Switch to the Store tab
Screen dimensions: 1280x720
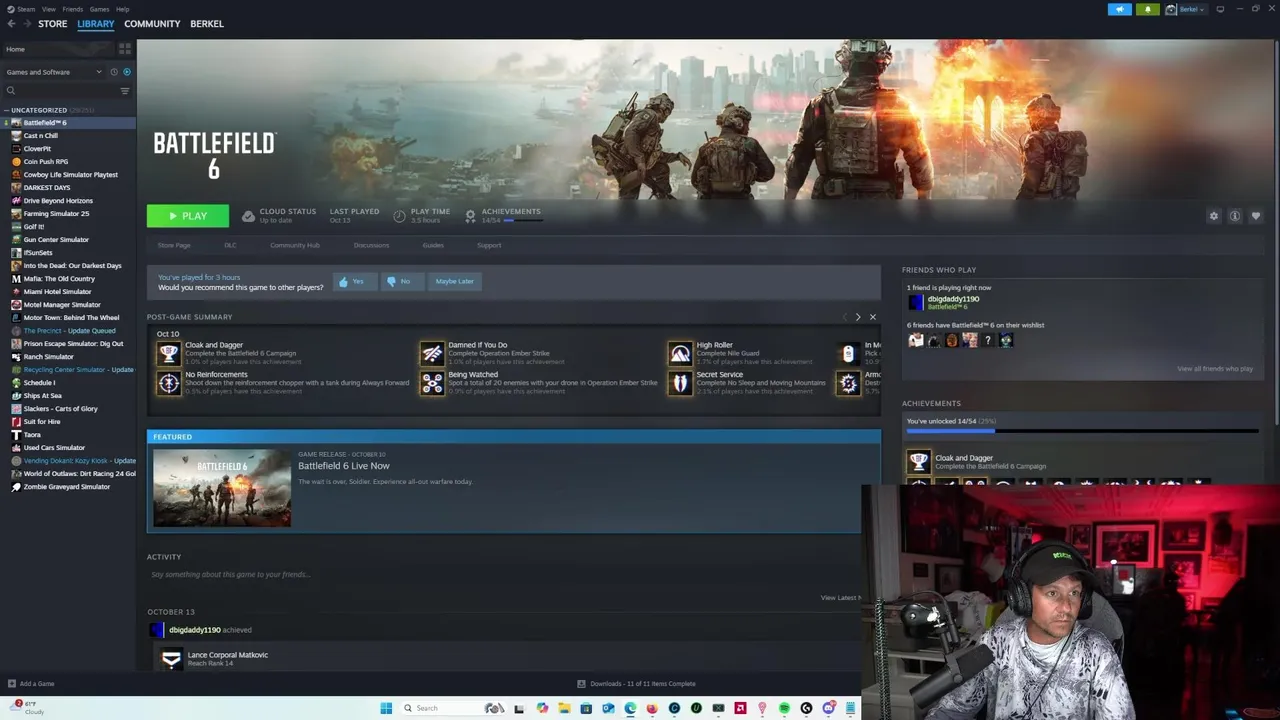pos(53,24)
